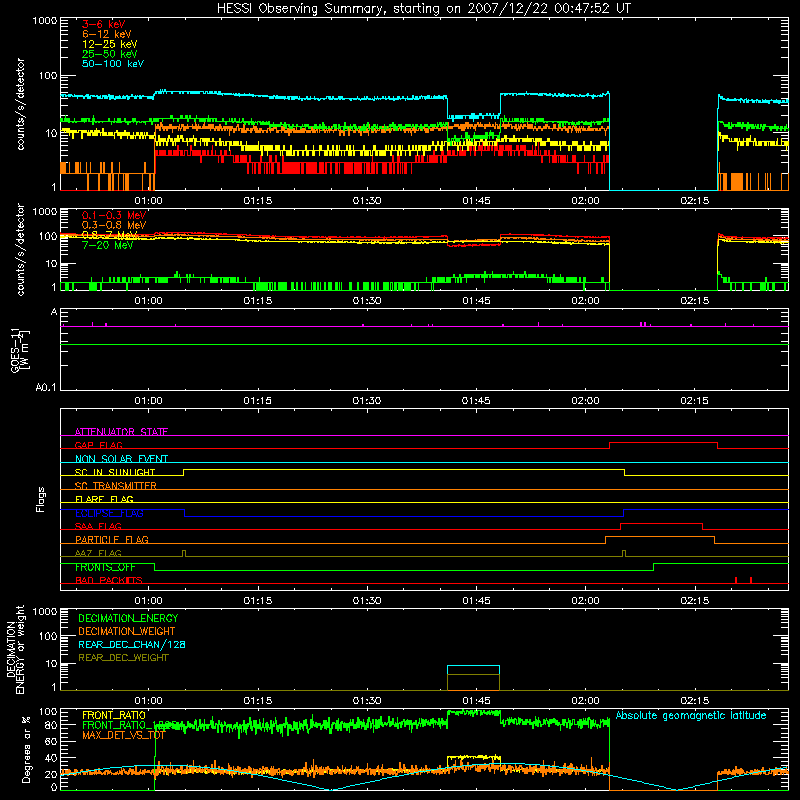The width and height of the screenshot is (800, 800).
Task: Click the A0.1 tick label on GOES panel
Action: click(x=46, y=387)
